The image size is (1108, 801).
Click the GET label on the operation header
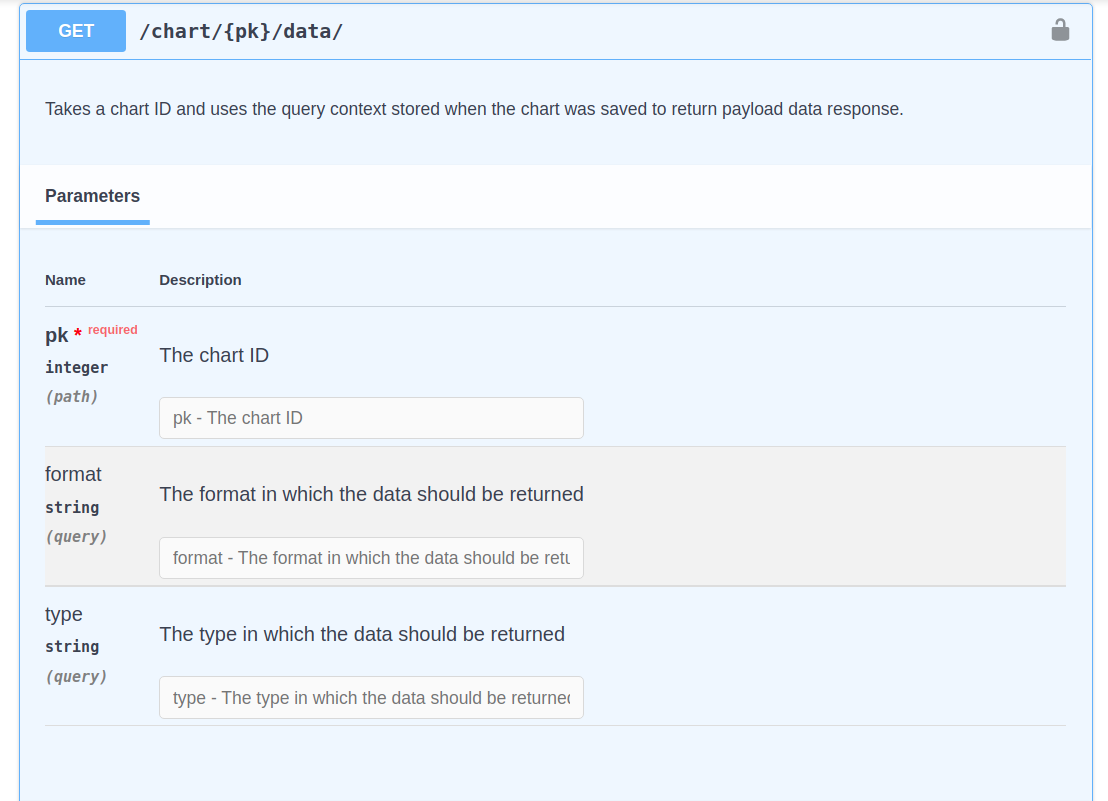(75, 31)
